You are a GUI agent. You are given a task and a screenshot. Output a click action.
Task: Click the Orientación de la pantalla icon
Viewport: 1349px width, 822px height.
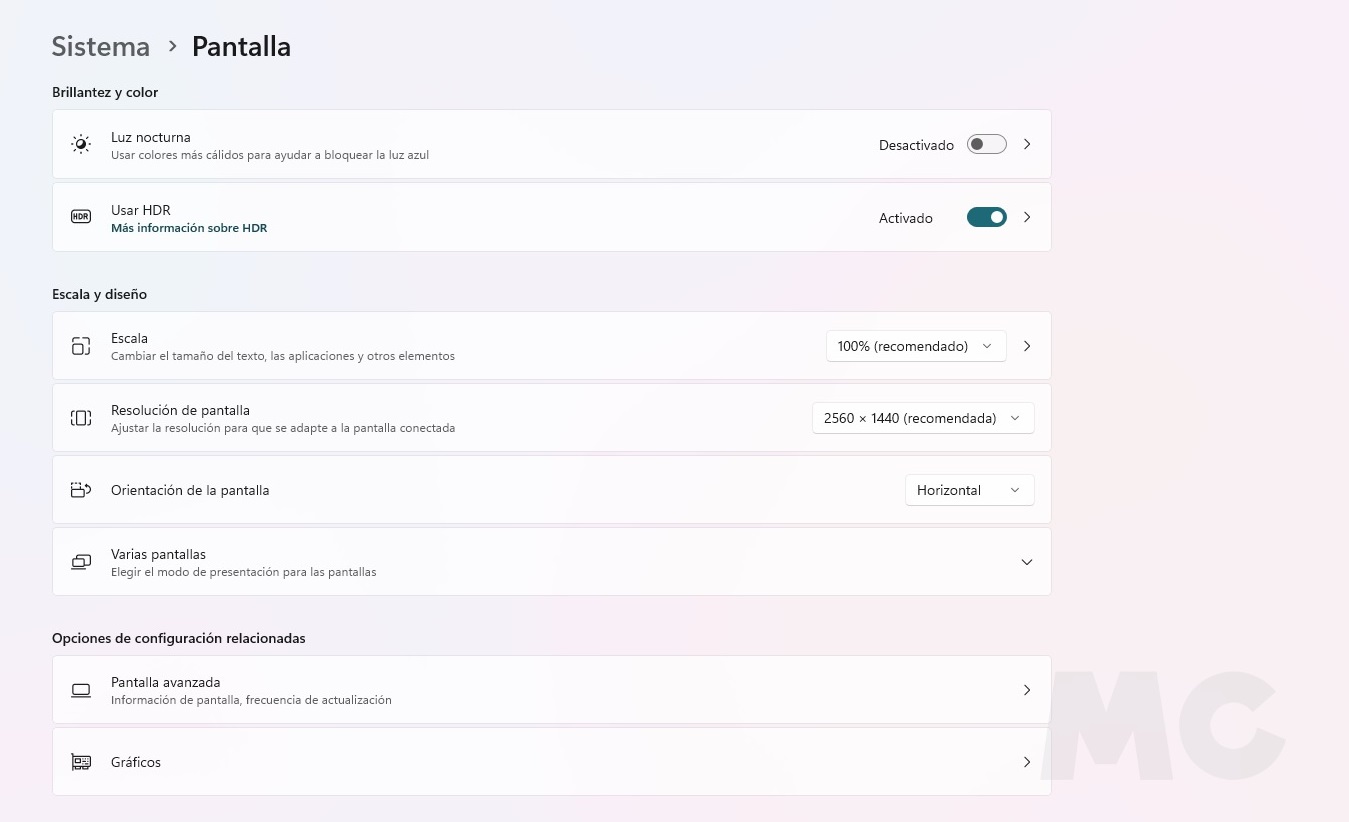(x=81, y=490)
